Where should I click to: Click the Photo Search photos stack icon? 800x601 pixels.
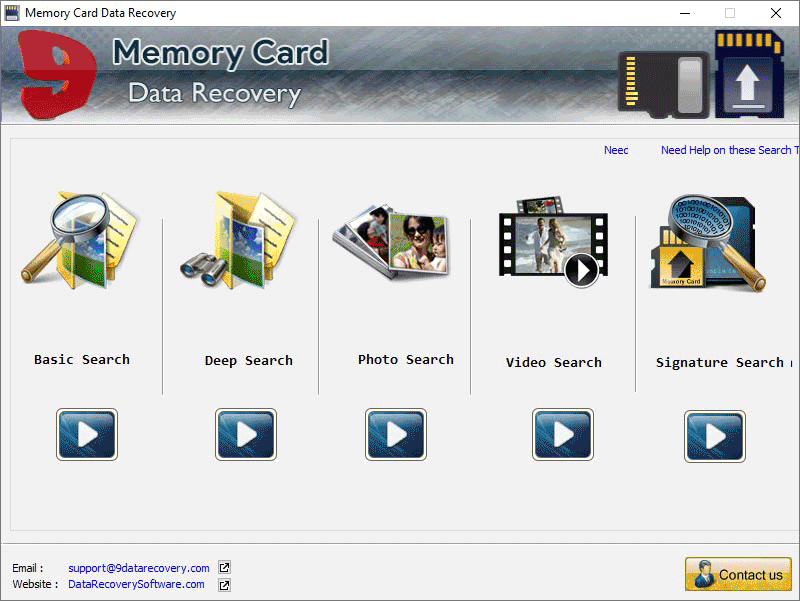point(392,241)
